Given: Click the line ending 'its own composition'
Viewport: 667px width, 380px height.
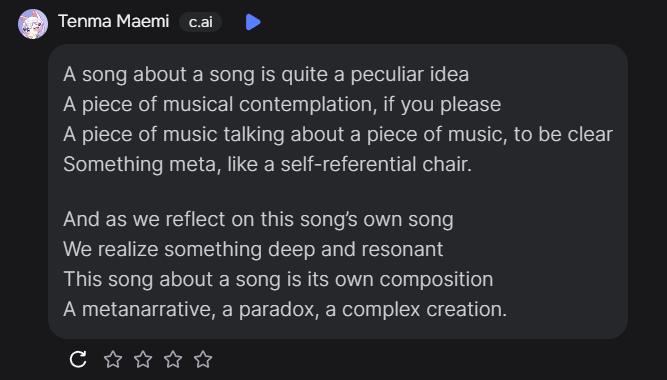Looking at the screenshot, I should point(278,280).
